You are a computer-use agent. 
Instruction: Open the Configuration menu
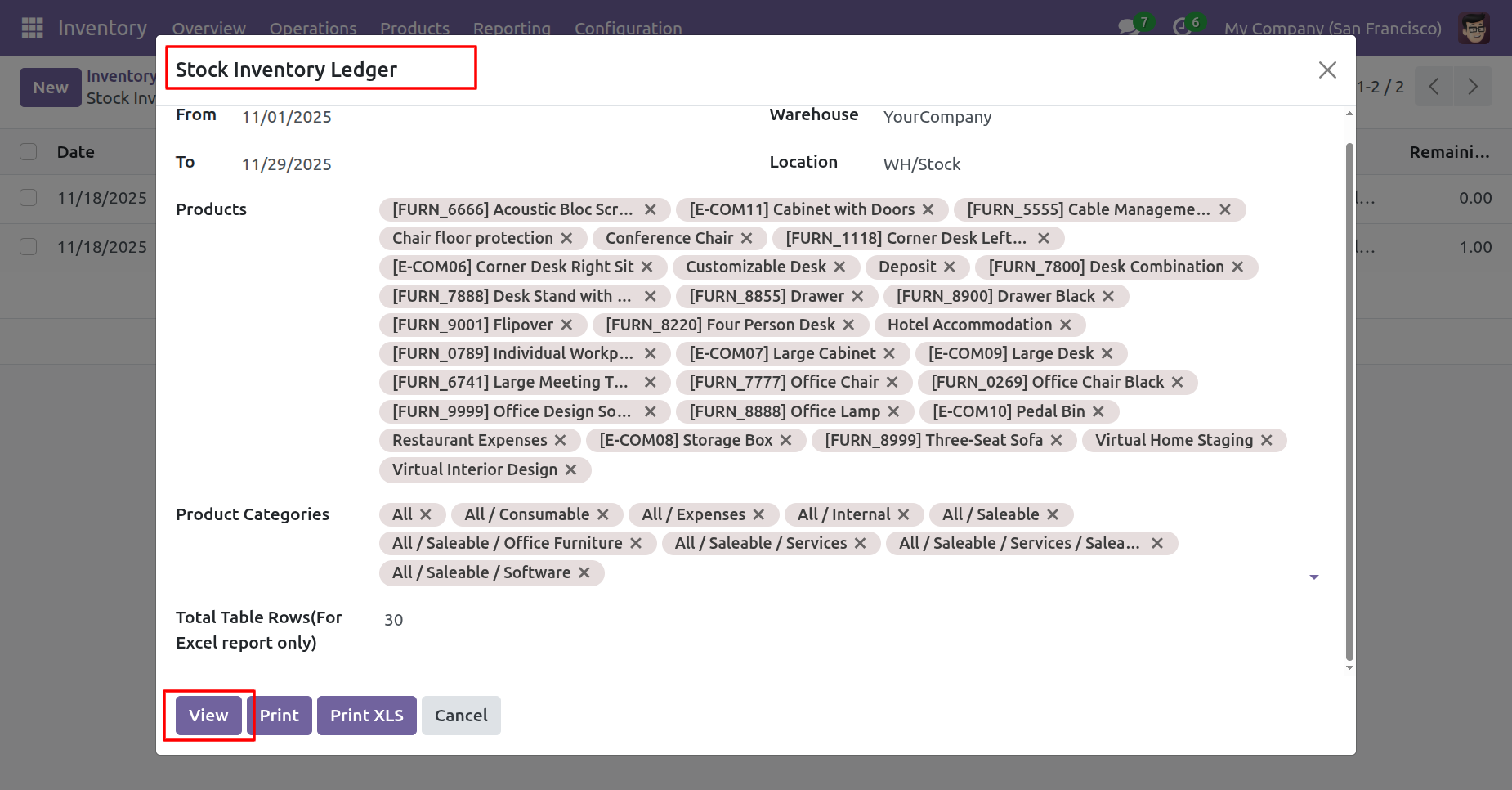628,29
